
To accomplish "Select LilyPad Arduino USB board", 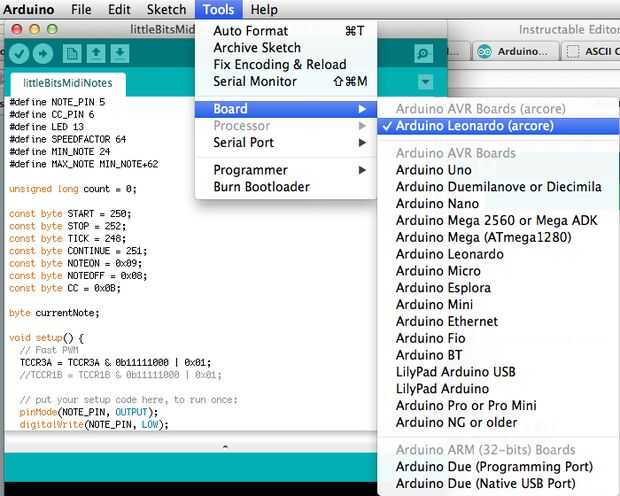I will [x=498, y=372].
